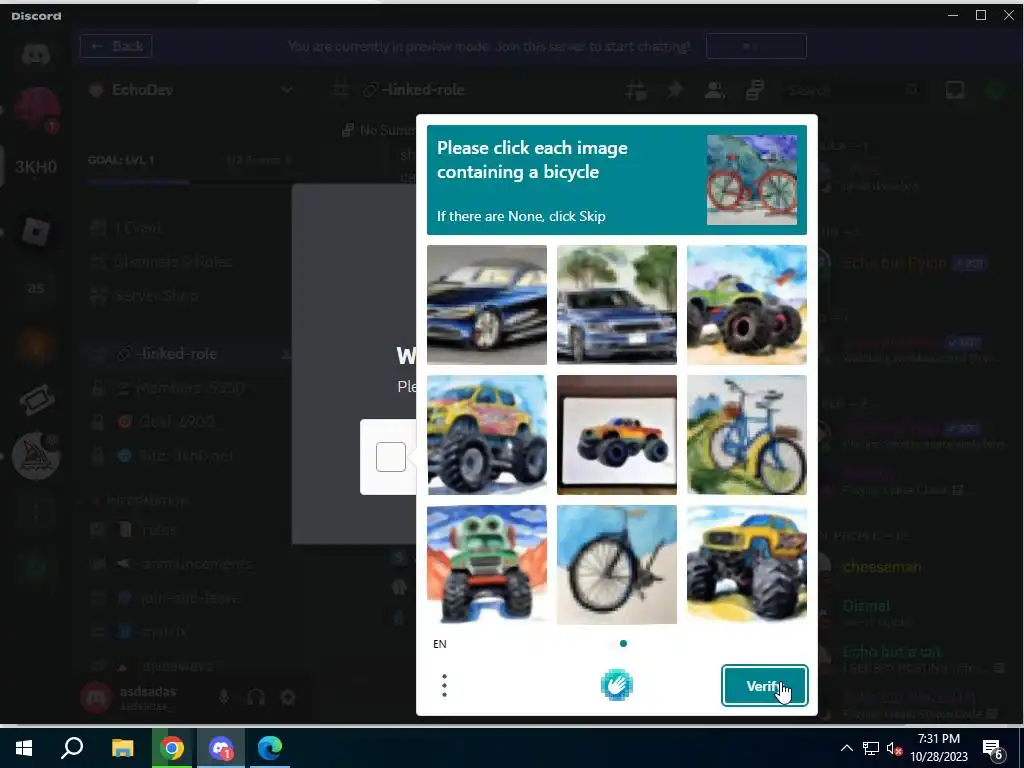Open the 'as' server icon
Image resolution: width=1024 pixels, height=768 pixels.
tap(36, 287)
